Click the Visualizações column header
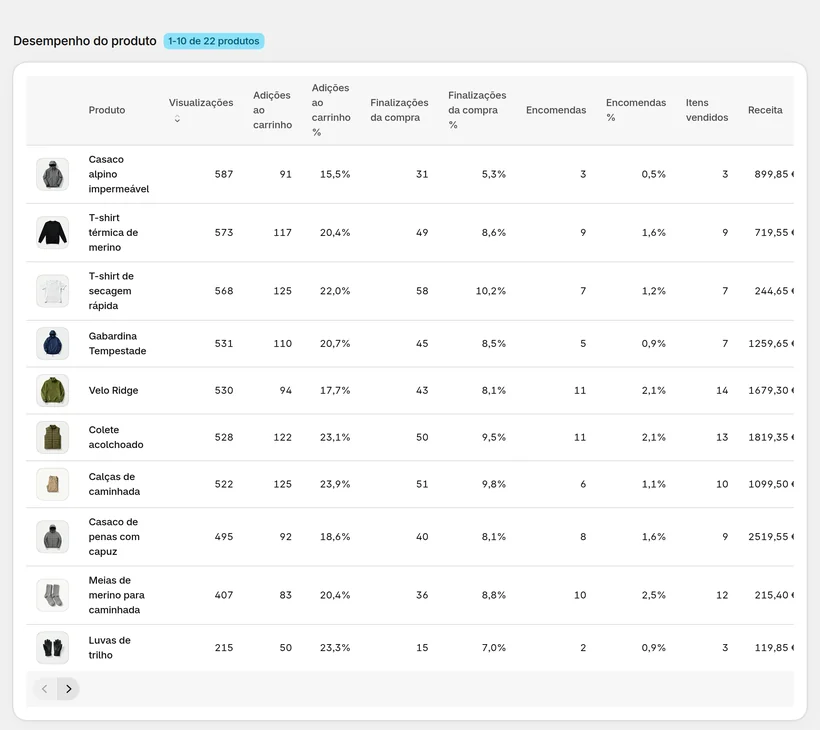 201,103
